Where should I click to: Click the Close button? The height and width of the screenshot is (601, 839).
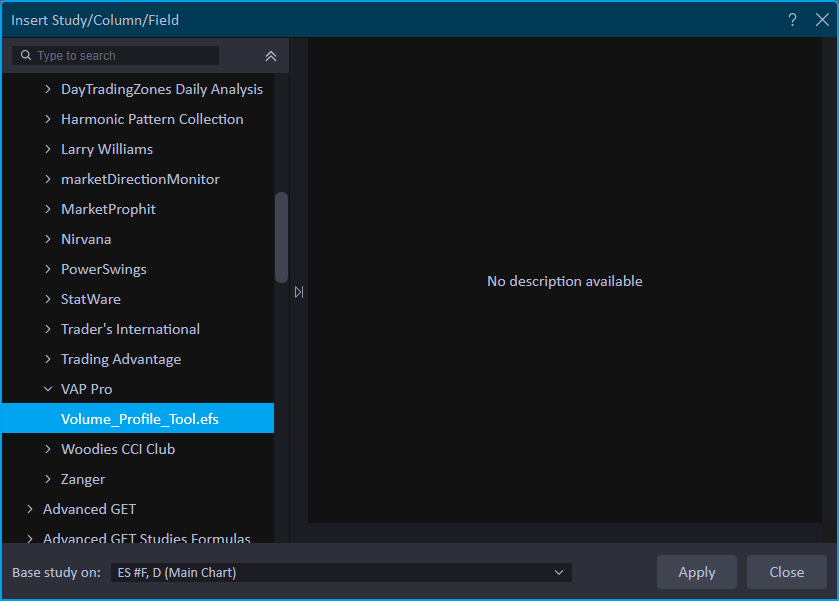click(787, 572)
